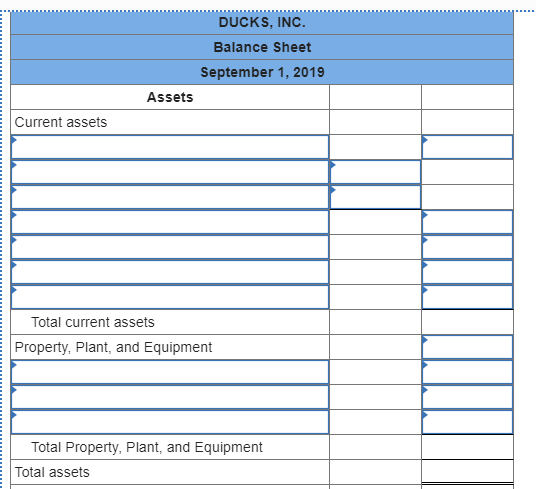Select middle-column amount field of second Current assets row
The width and height of the screenshot is (536, 489).
(375, 172)
